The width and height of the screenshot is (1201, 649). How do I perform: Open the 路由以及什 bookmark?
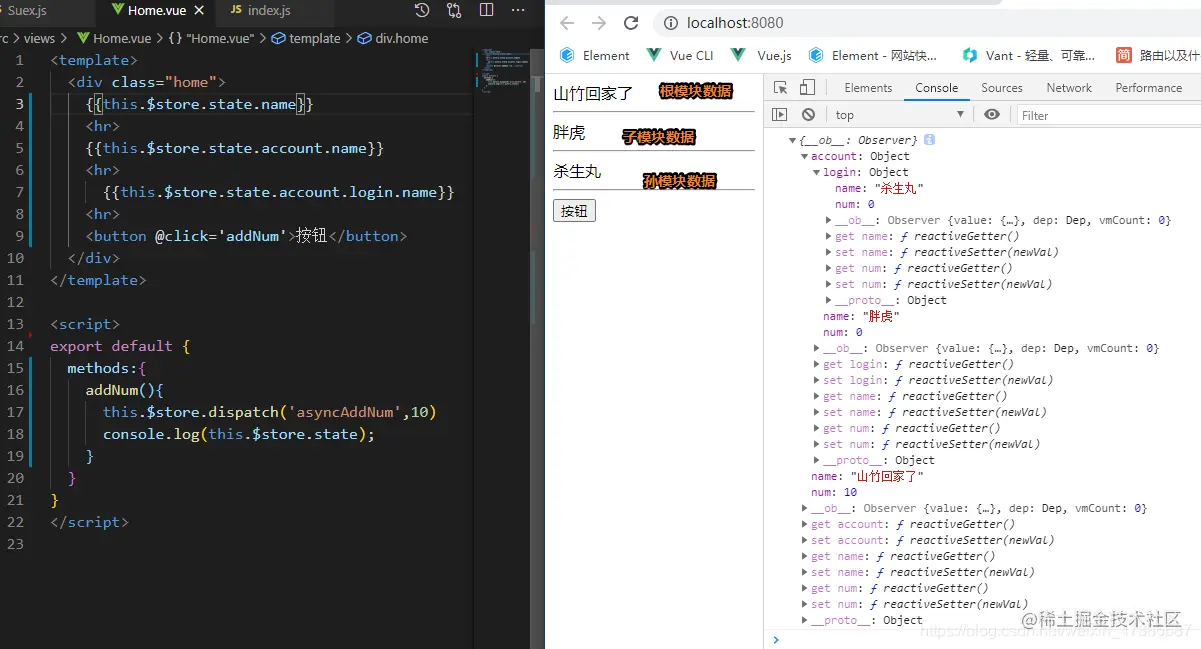coord(1158,55)
